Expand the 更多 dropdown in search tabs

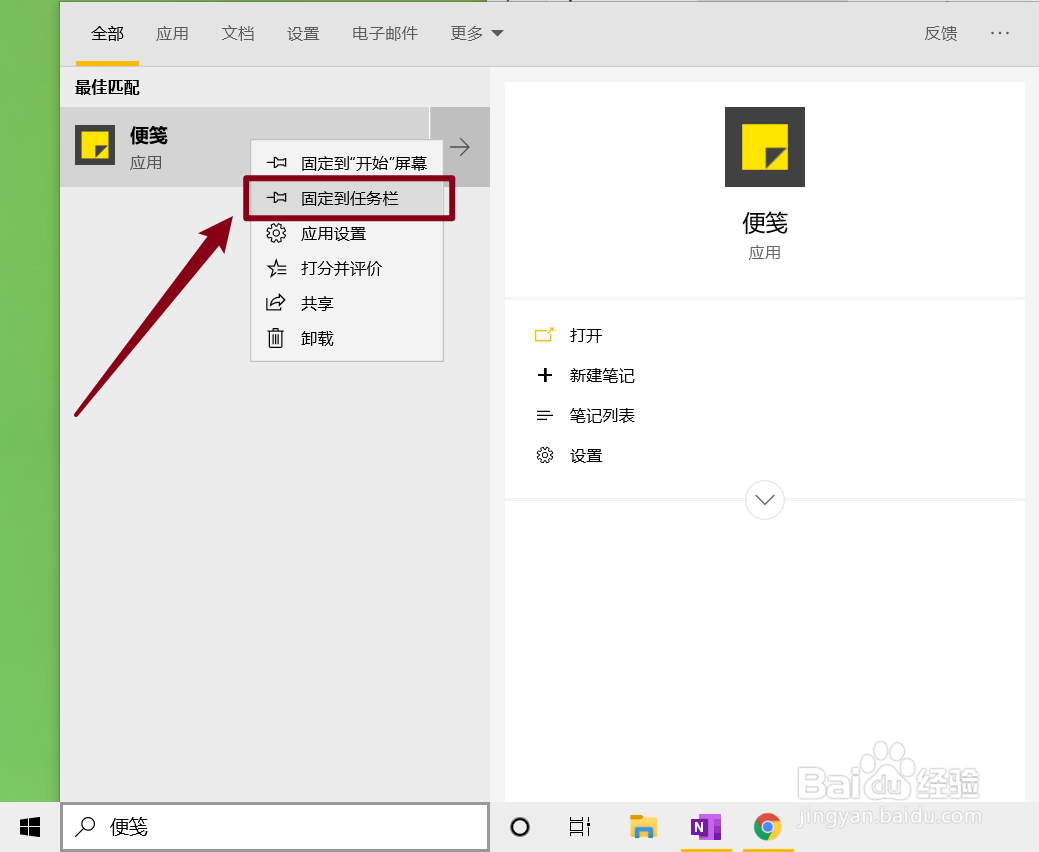(476, 33)
